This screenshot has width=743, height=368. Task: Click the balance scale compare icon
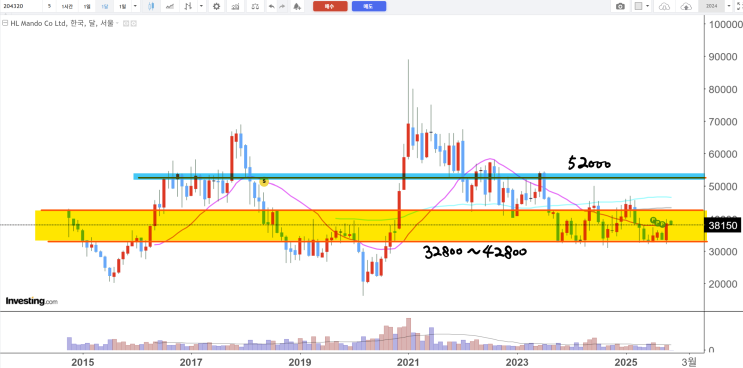click(x=255, y=7)
